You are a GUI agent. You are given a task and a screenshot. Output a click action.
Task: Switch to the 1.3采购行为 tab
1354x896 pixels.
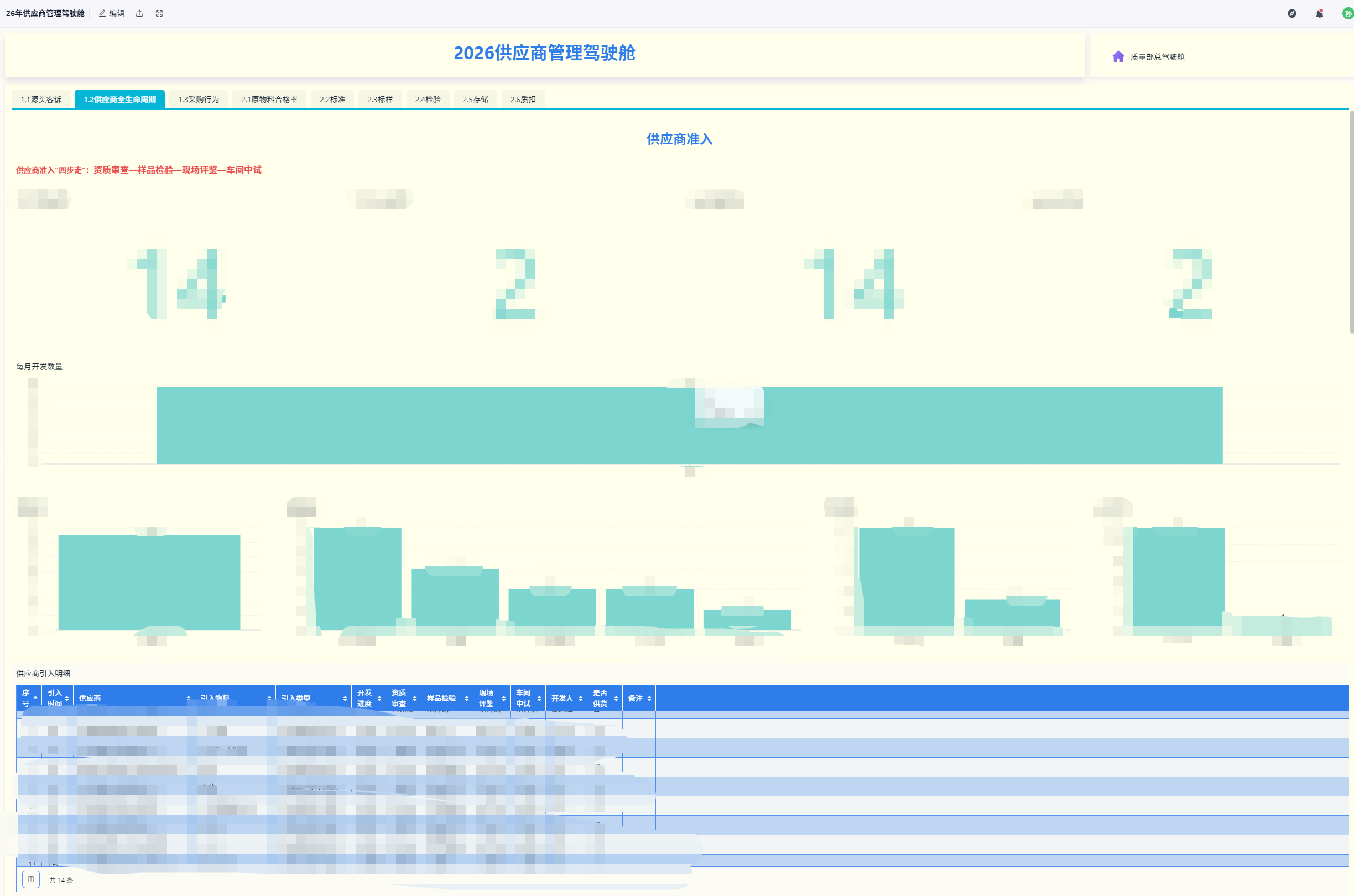[x=198, y=100]
